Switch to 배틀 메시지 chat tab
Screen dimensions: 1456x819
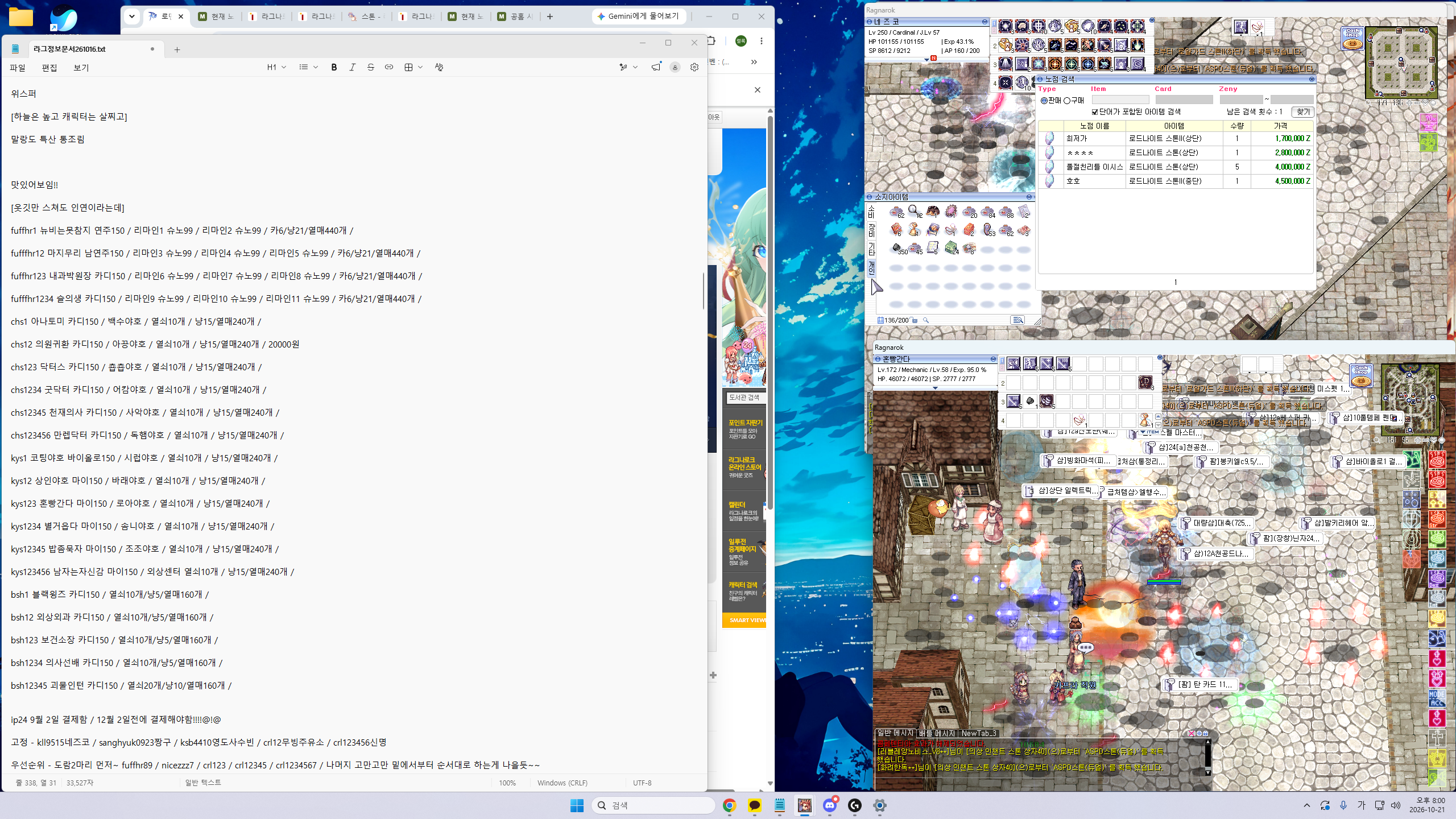[x=937, y=734]
